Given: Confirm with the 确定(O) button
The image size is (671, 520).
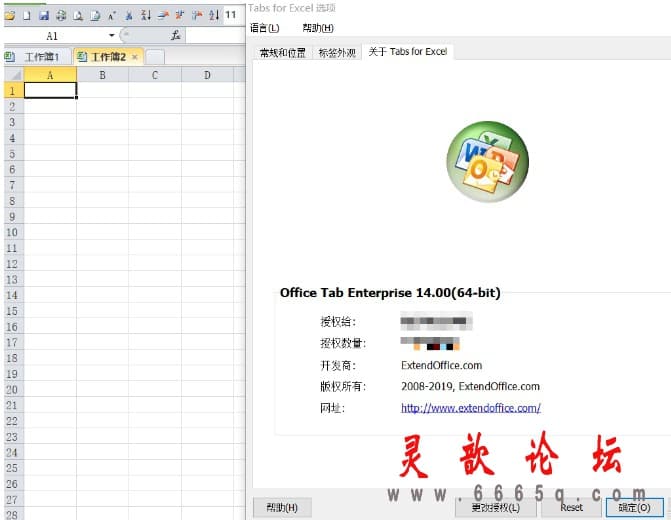Looking at the screenshot, I should coord(635,508).
